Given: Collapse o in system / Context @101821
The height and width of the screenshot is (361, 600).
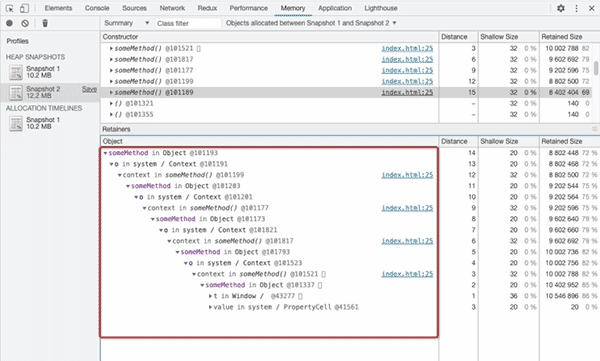Looking at the screenshot, I should (x=161, y=230).
